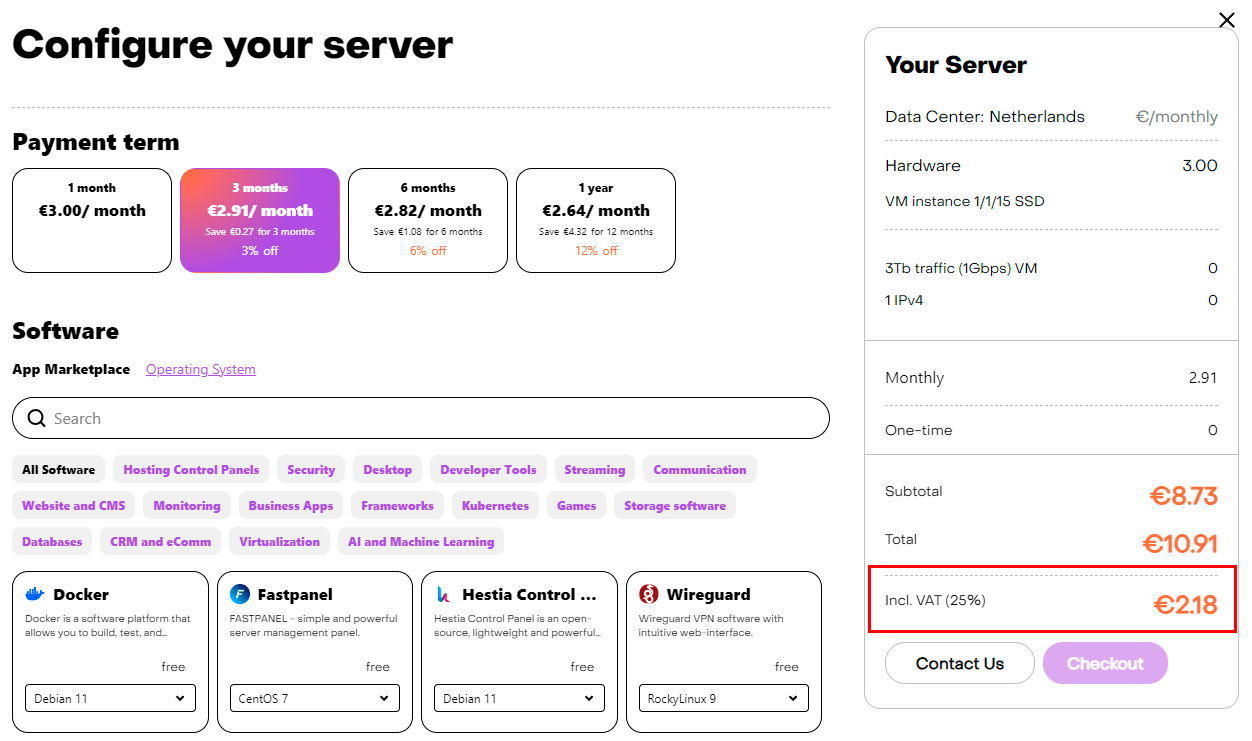
Task: Filter software by Developer Tools
Action: tap(488, 469)
